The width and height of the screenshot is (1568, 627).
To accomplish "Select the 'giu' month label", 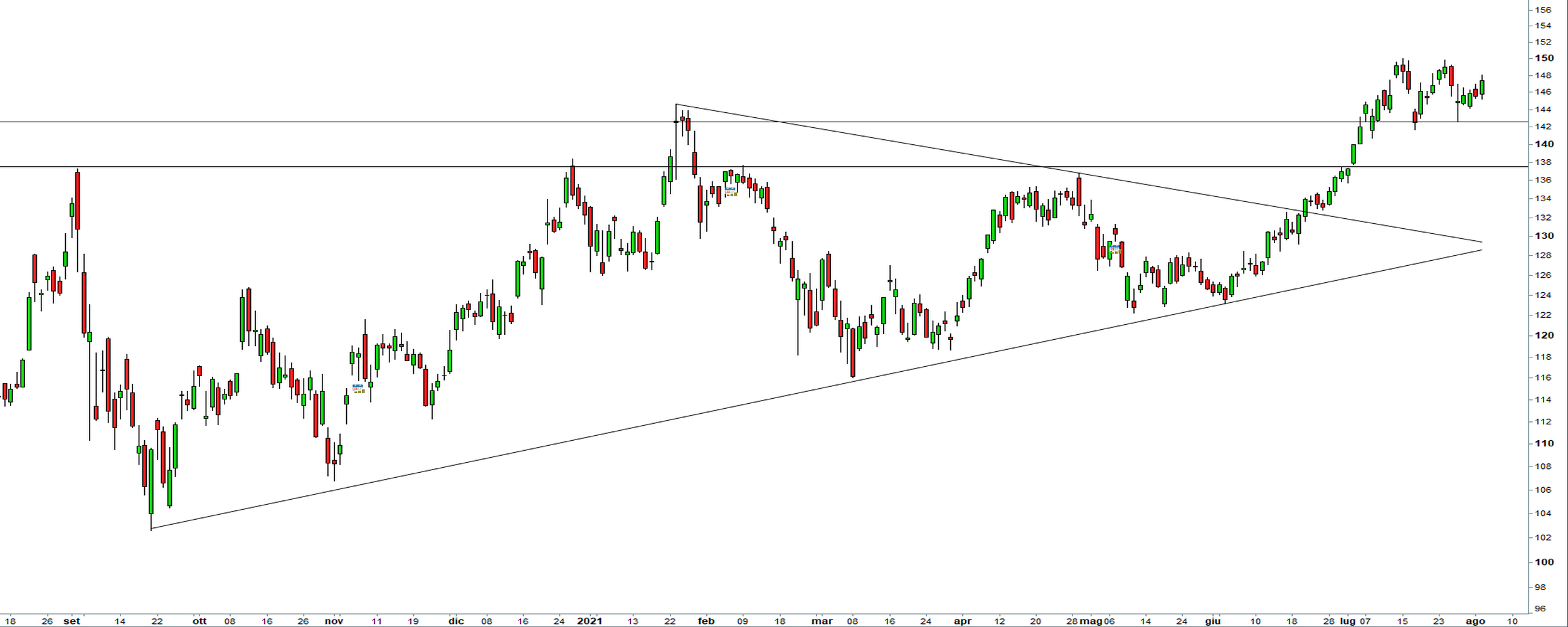I will pyautogui.click(x=1212, y=621).
